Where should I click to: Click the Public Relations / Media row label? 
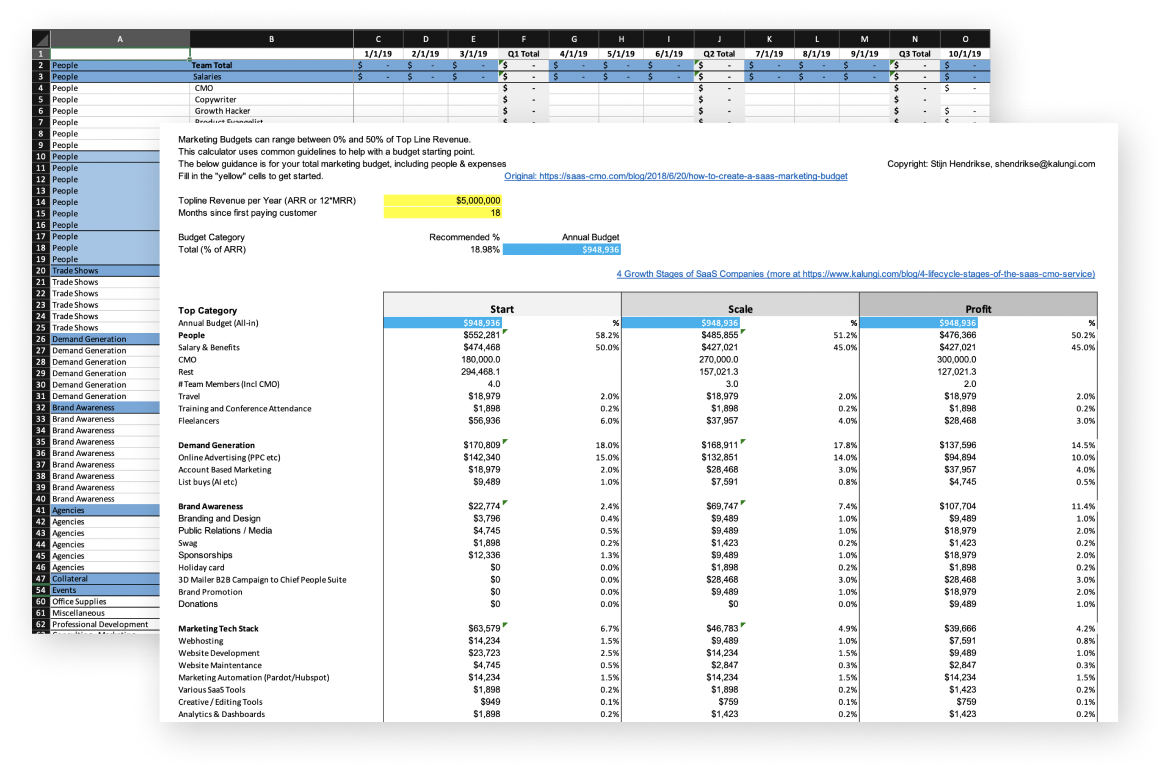[x=225, y=531]
